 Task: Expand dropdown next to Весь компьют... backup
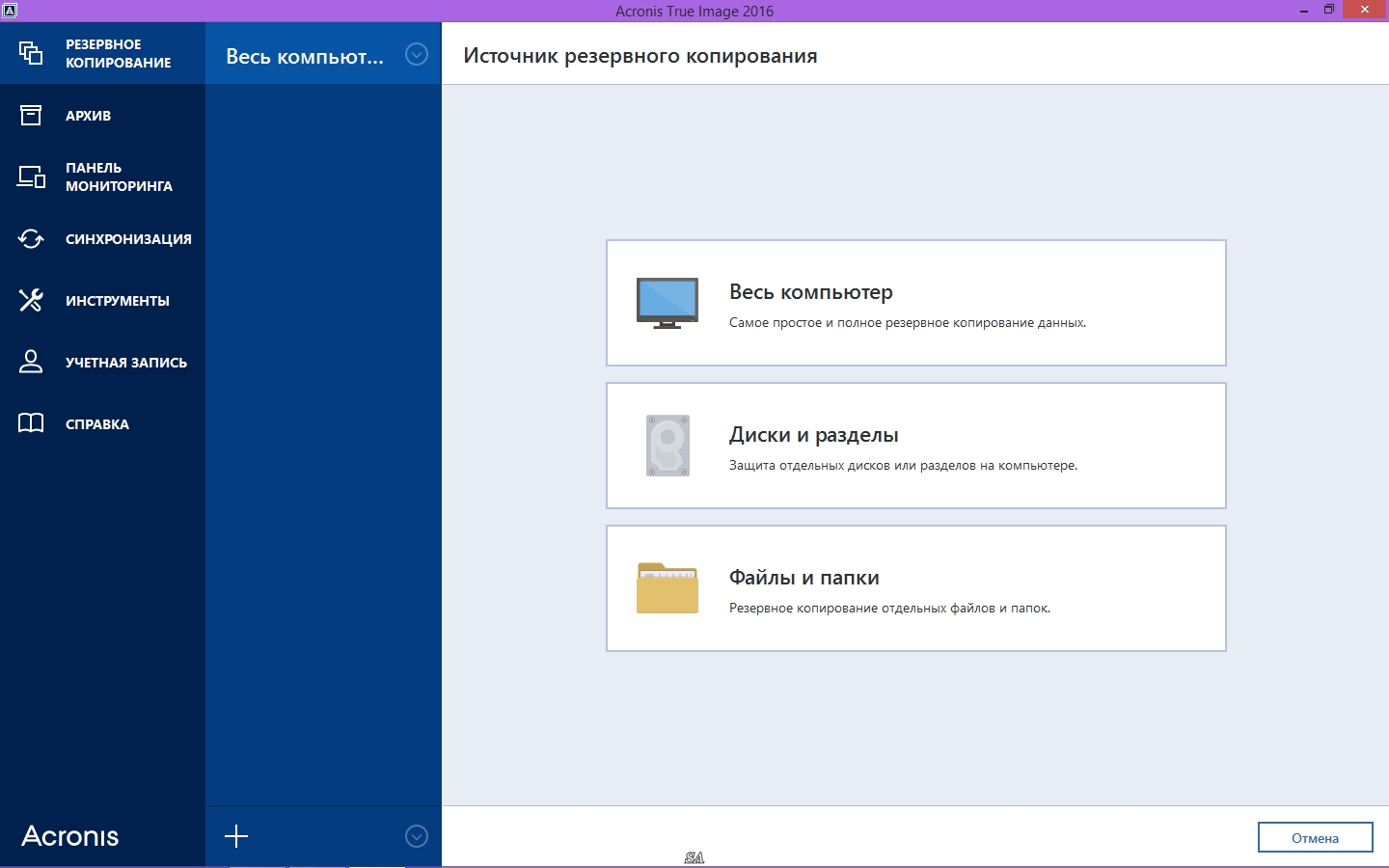tap(417, 54)
